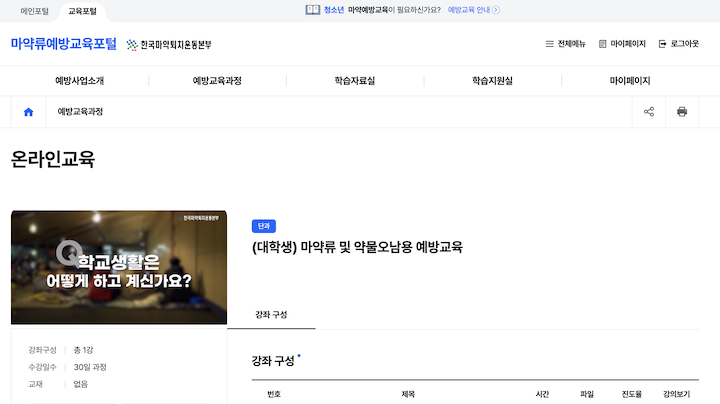This screenshot has width=720, height=404.
Task: Open 마이페이지 in top header
Action: point(622,44)
